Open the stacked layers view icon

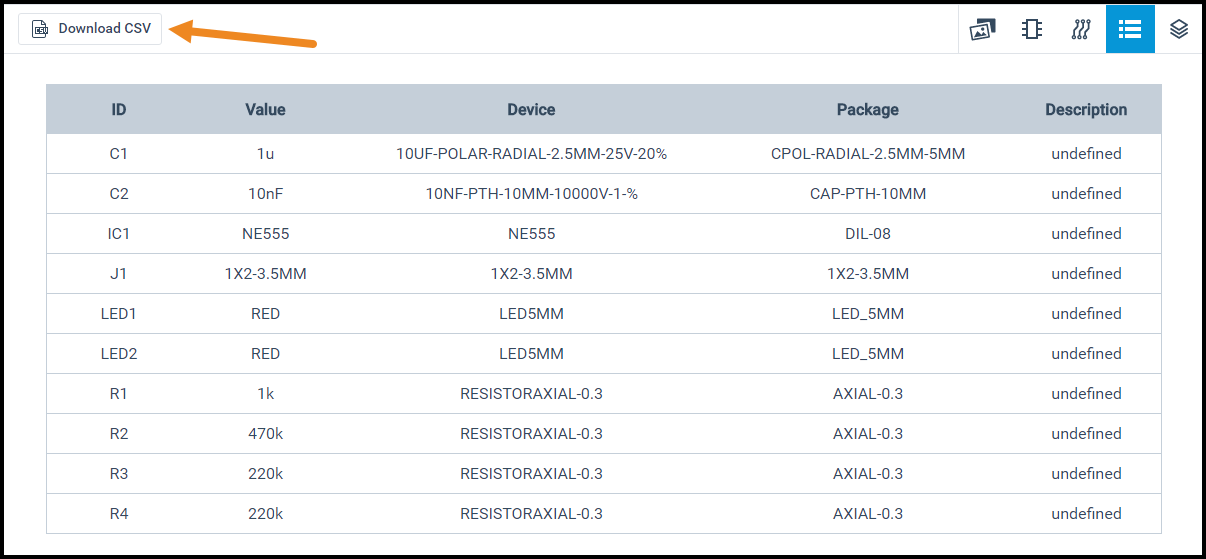[x=1179, y=29]
